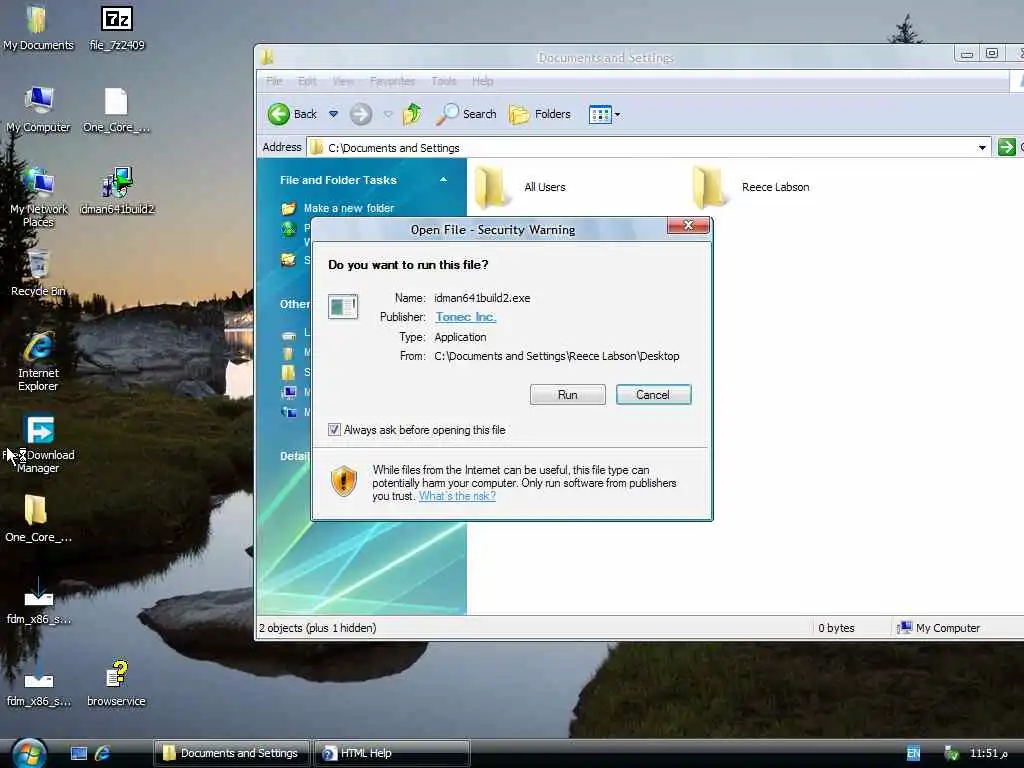Screen dimensions: 1024x768
Task: Click Make a new folder task
Action: click(338, 208)
